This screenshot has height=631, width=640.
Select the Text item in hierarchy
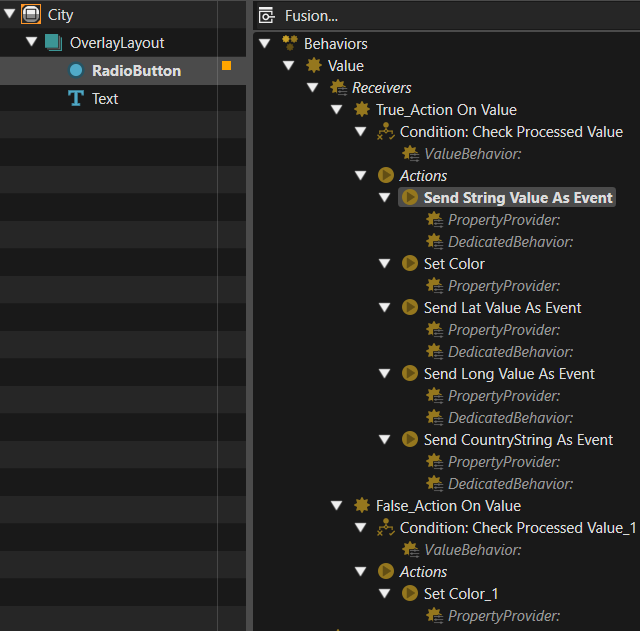105,99
